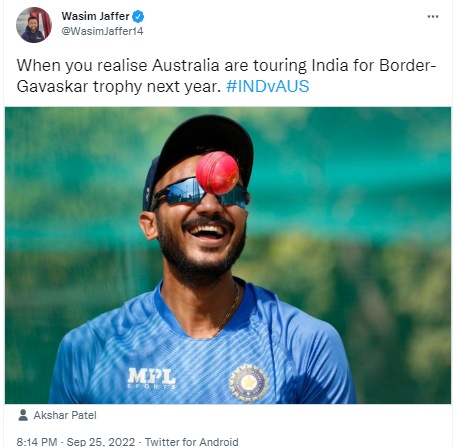Click the 8:14 PM timestamp
Viewport: 455px width, 447px height.
(x=37, y=442)
